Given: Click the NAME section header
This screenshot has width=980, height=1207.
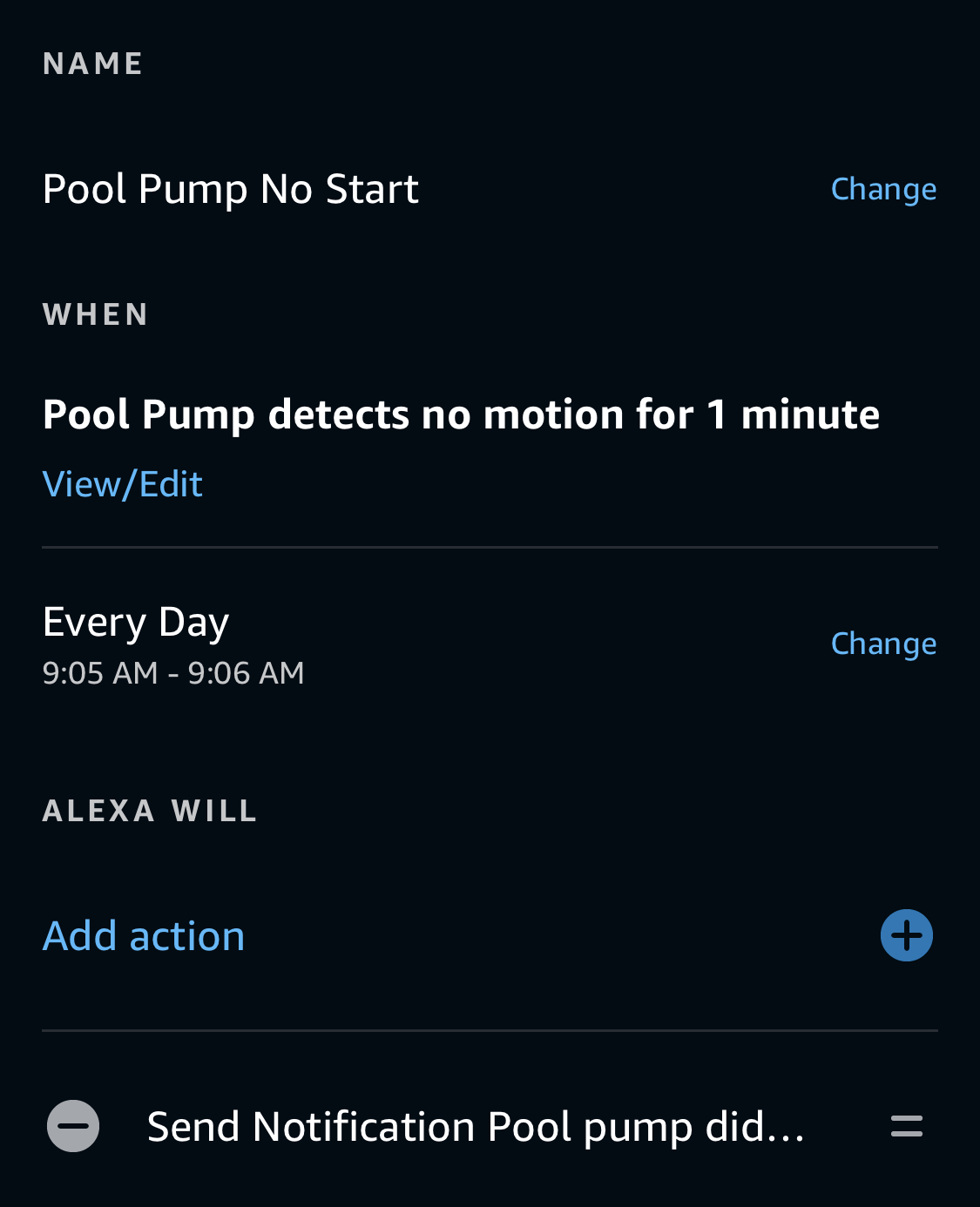Looking at the screenshot, I should (93, 64).
